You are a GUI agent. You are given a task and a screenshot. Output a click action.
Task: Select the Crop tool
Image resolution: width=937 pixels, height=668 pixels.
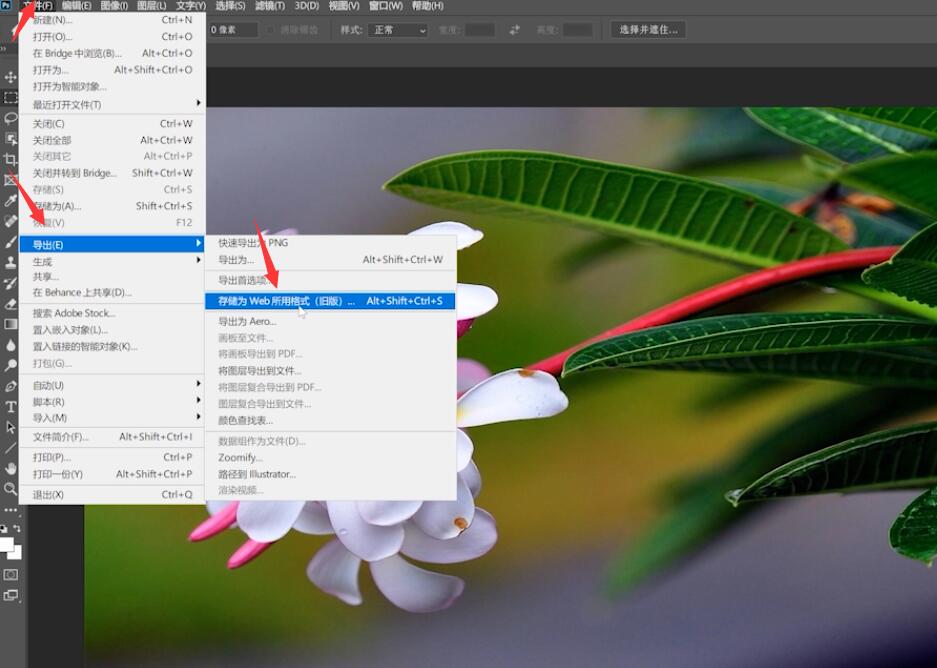pos(10,159)
